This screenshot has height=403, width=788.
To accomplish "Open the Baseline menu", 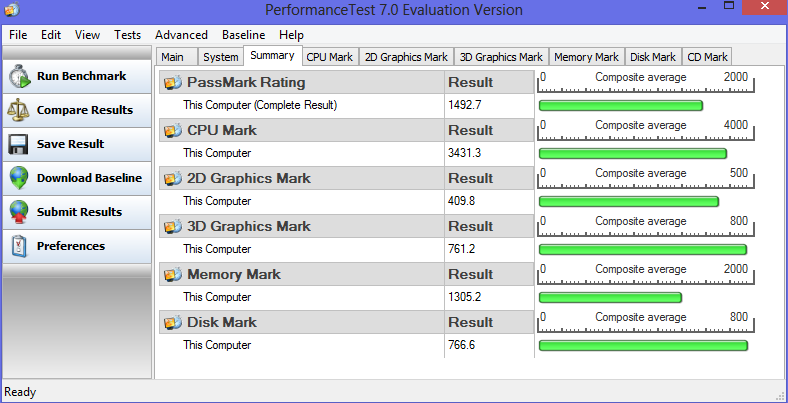I will pyautogui.click(x=244, y=35).
